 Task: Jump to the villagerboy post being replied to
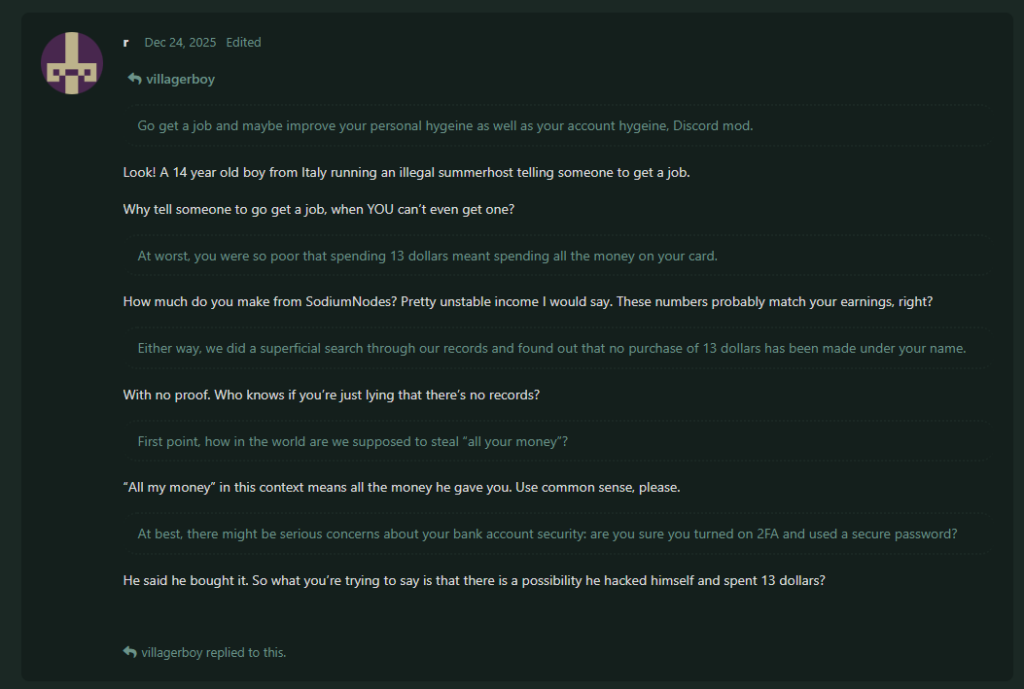click(180, 79)
